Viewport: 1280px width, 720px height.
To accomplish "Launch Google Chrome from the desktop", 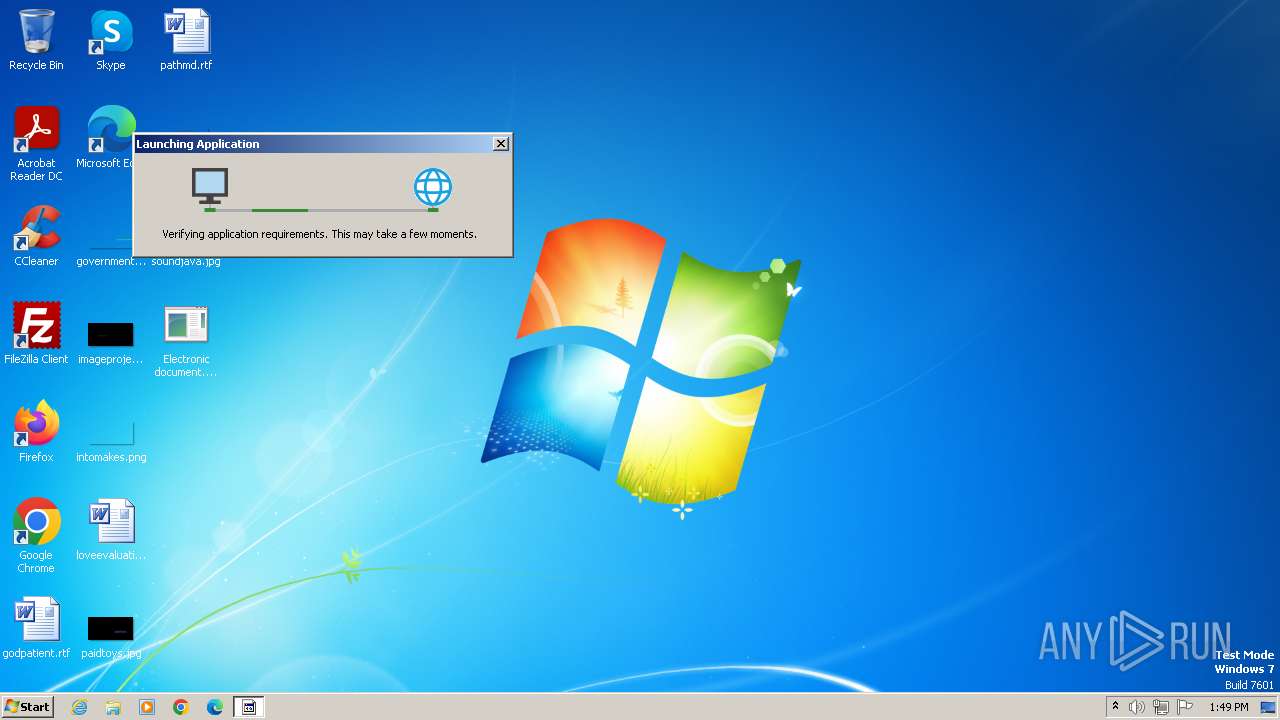I will (x=36, y=535).
